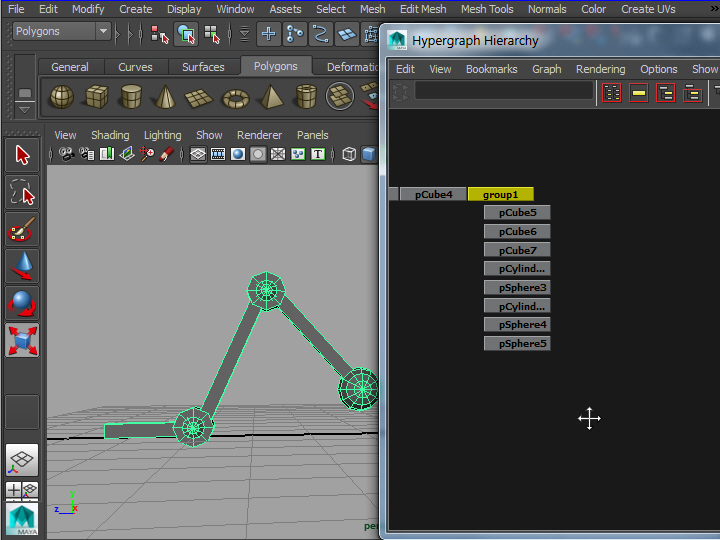
Task: Click the 2D Pan/Zoom icon
Action: (147, 154)
